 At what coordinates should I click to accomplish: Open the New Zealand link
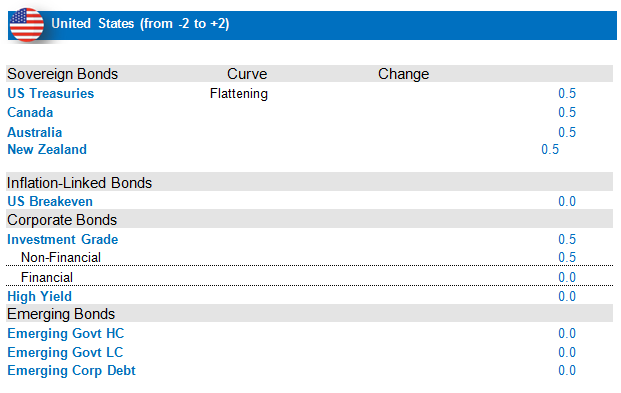click(x=47, y=149)
